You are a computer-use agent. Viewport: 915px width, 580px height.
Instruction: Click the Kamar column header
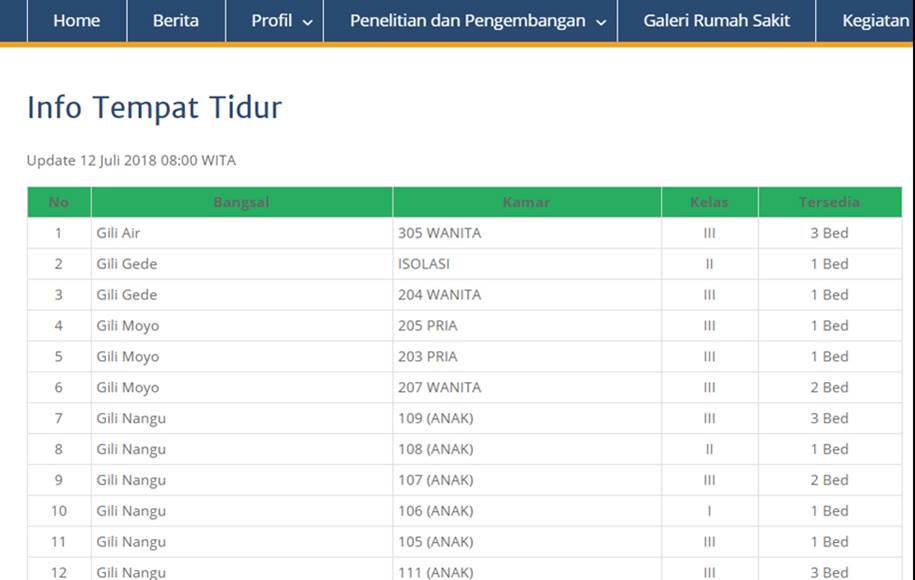526,202
